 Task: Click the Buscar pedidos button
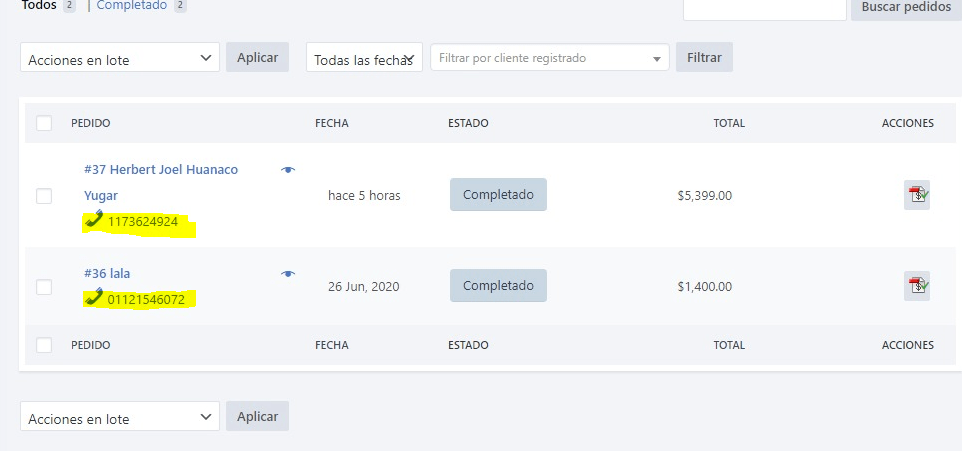906,9
